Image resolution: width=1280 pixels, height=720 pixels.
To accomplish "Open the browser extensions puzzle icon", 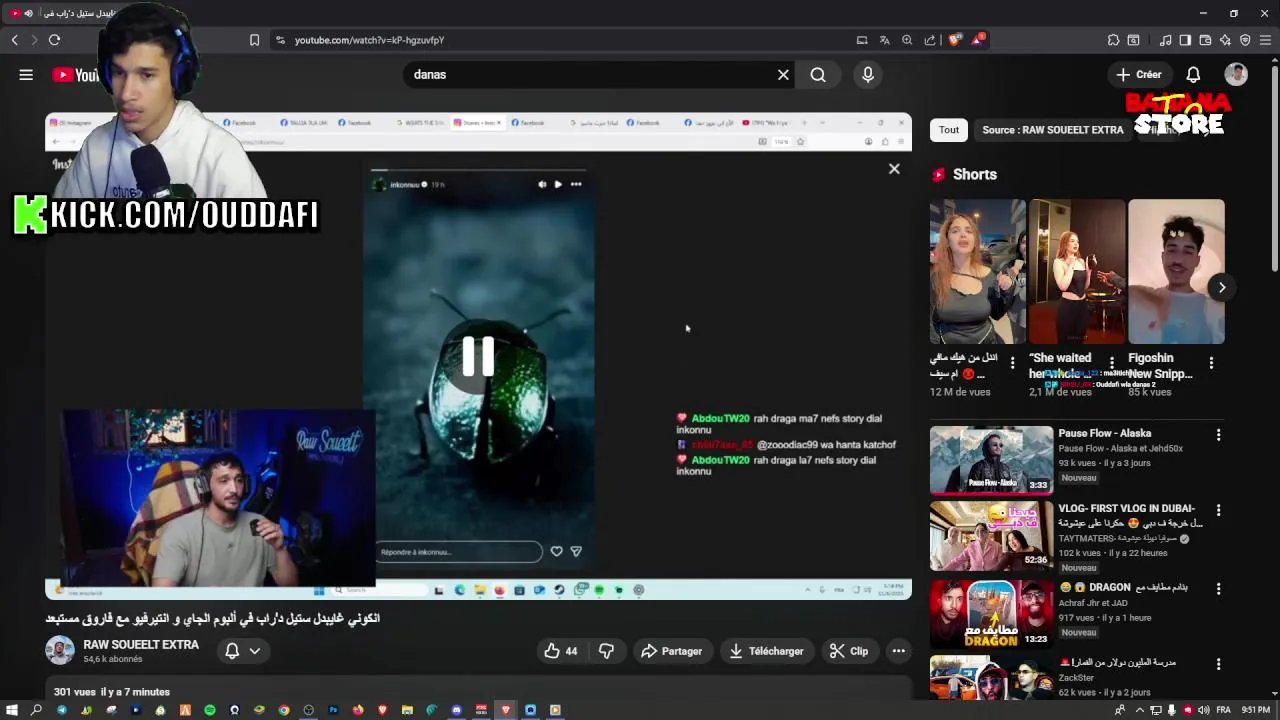I will pos(1113,40).
